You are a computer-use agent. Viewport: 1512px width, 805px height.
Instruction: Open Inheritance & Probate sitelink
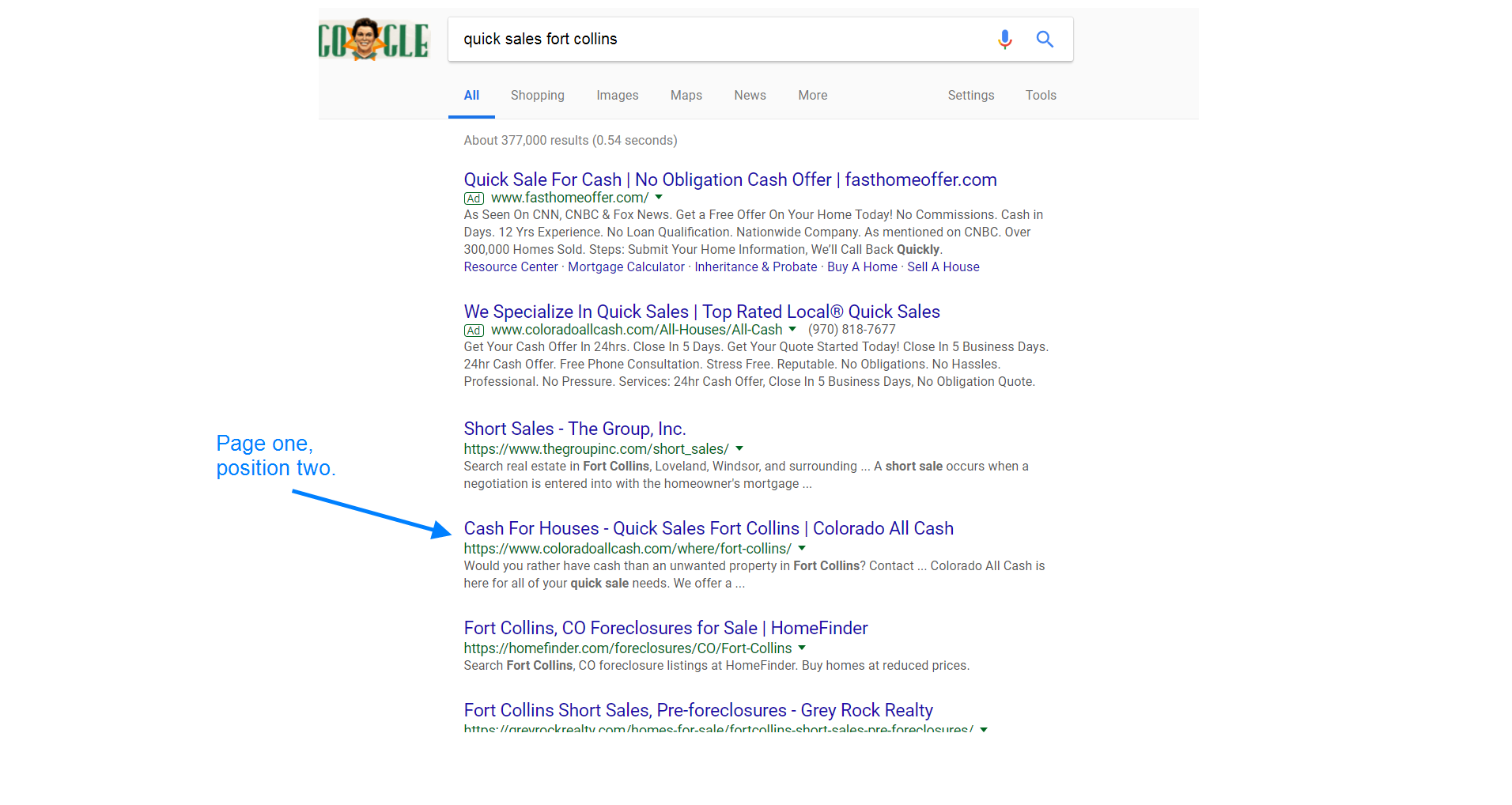tap(755, 266)
